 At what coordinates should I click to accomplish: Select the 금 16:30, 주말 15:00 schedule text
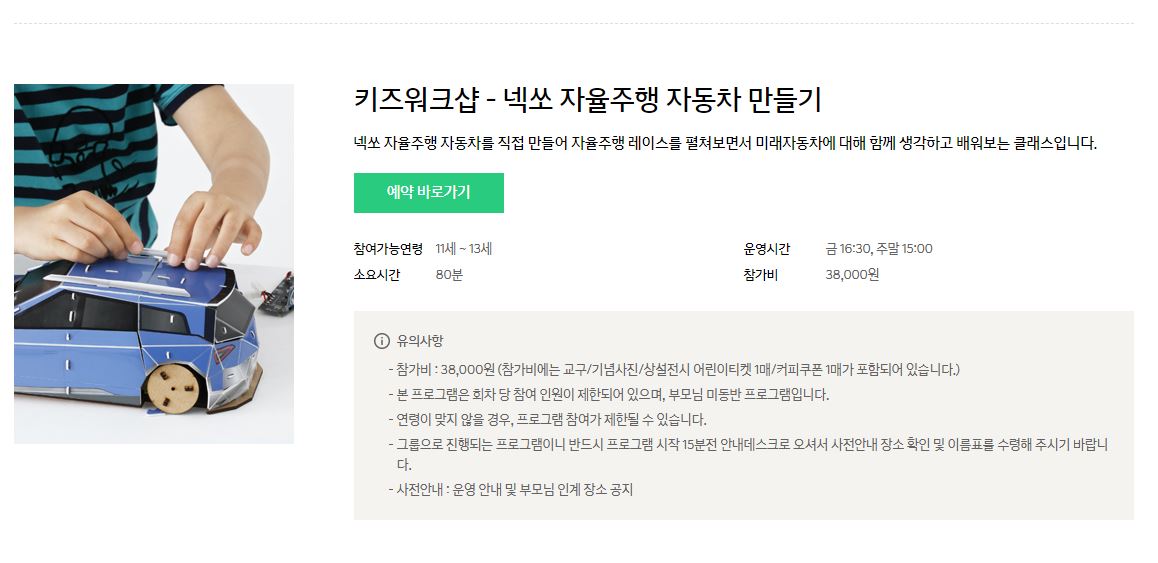click(x=879, y=249)
